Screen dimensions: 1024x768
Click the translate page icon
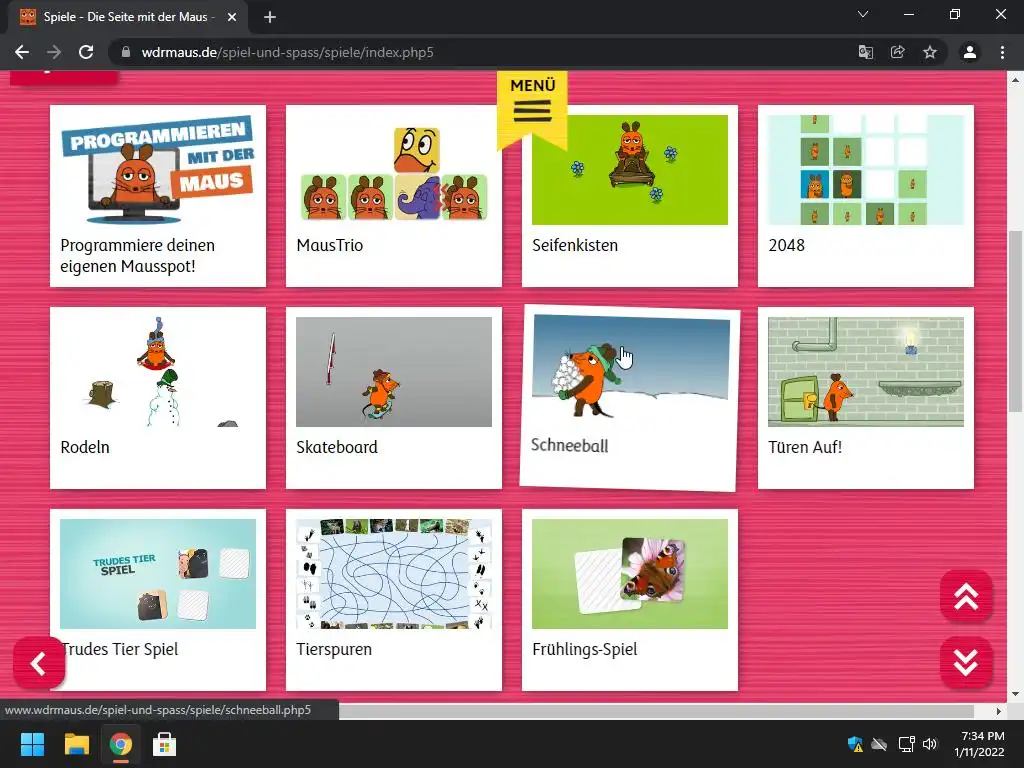click(865, 52)
